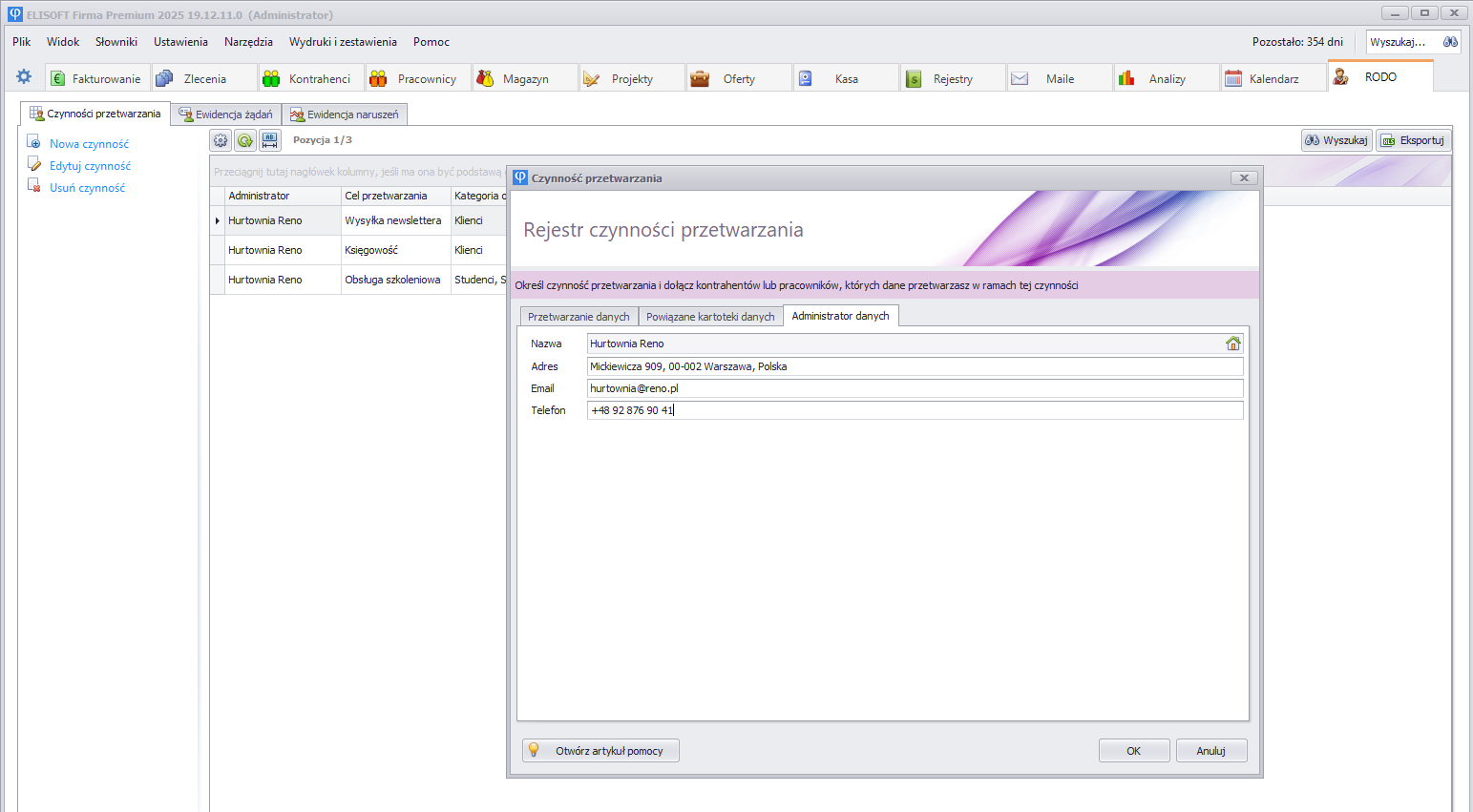Refresh the list with the green arrow icon
The image size is (1473, 812).
[x=245, y=140]
